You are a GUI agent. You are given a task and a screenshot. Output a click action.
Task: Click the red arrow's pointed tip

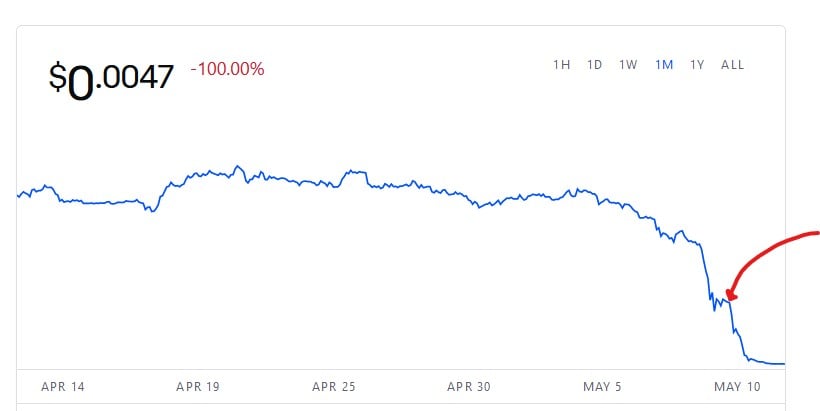pyautogui.click(x=728, y=298)
